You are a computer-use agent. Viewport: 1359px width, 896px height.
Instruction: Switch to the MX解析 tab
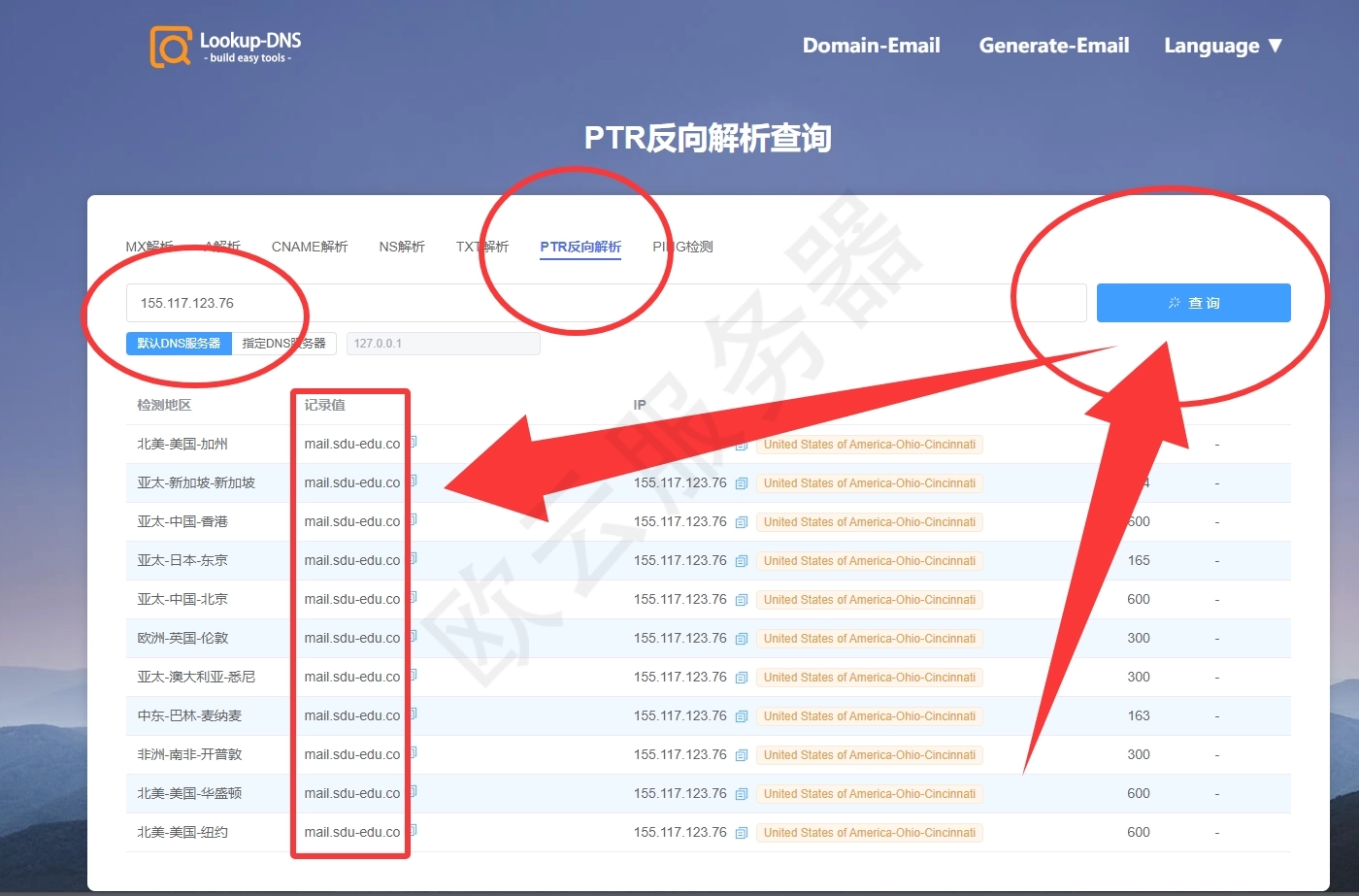148,247
